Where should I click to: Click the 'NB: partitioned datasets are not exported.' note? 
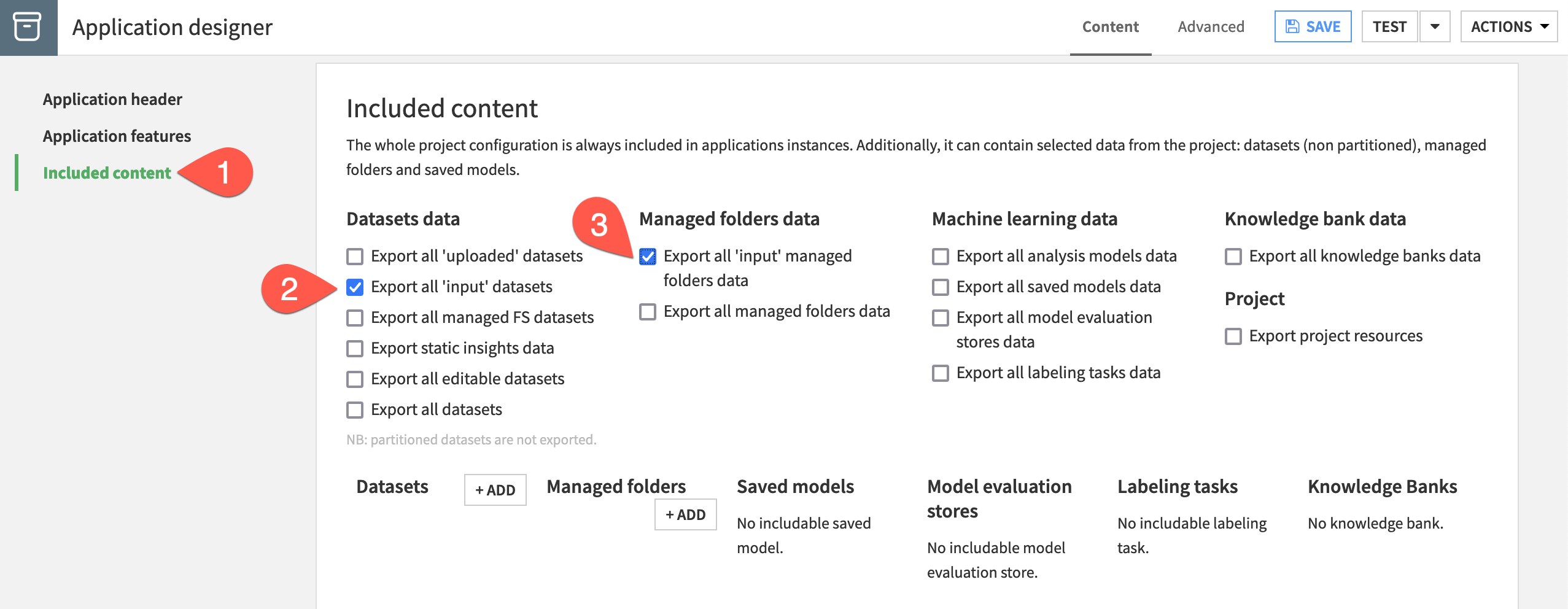pos(472,440)
